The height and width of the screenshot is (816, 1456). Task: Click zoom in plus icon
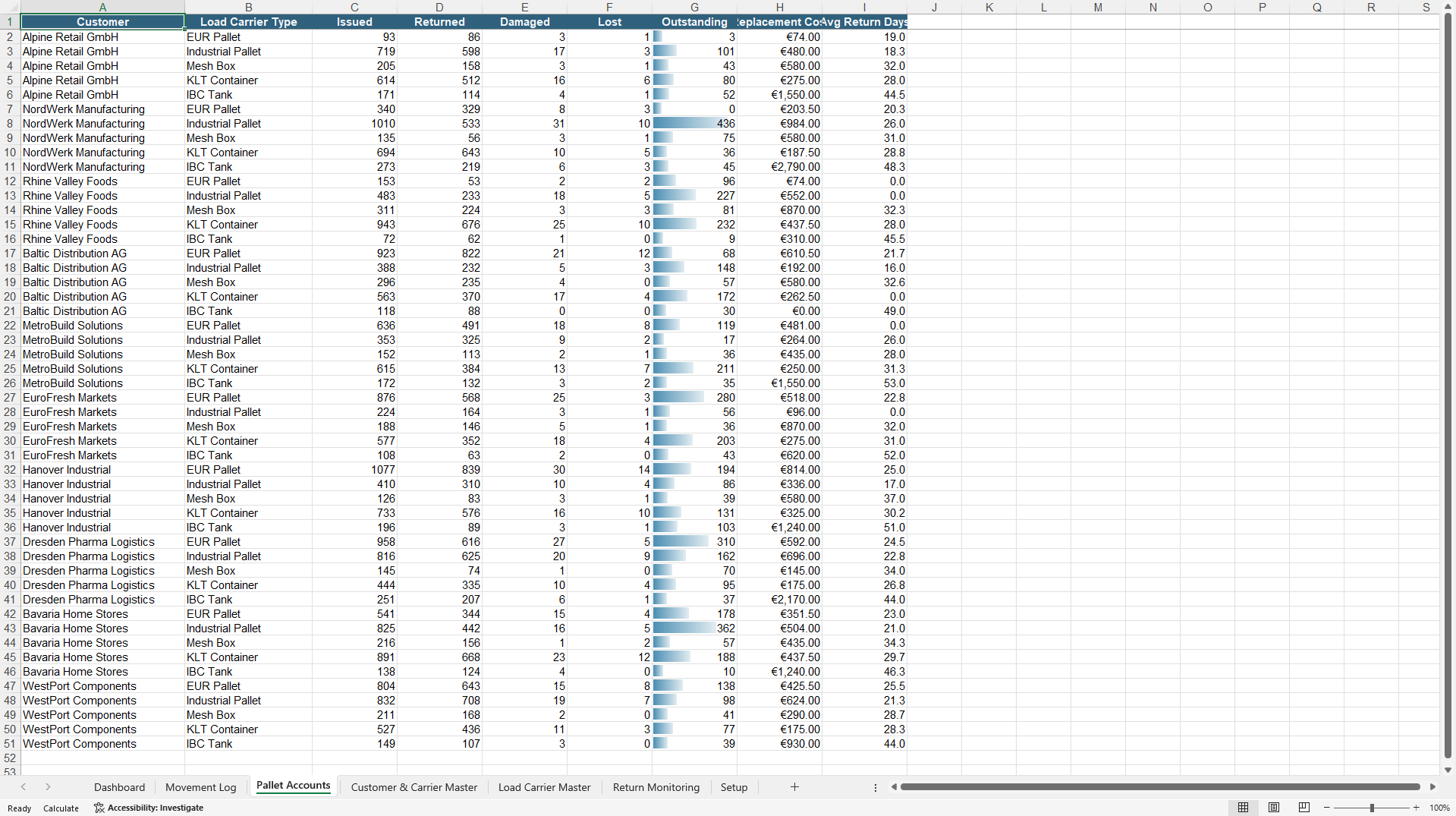(1416, 808)
